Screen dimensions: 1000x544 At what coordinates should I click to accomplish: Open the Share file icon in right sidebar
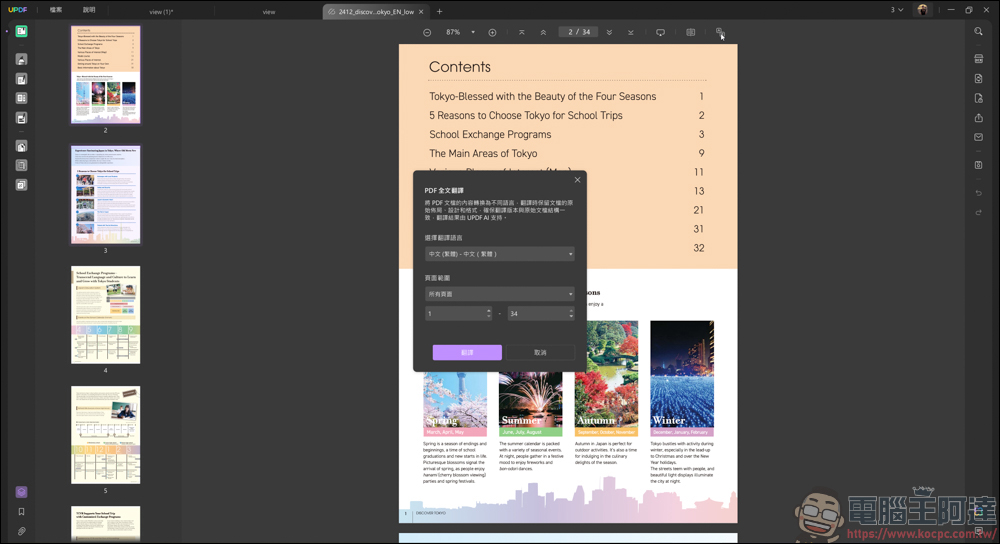pyautogui.click(x=978, y=118)
